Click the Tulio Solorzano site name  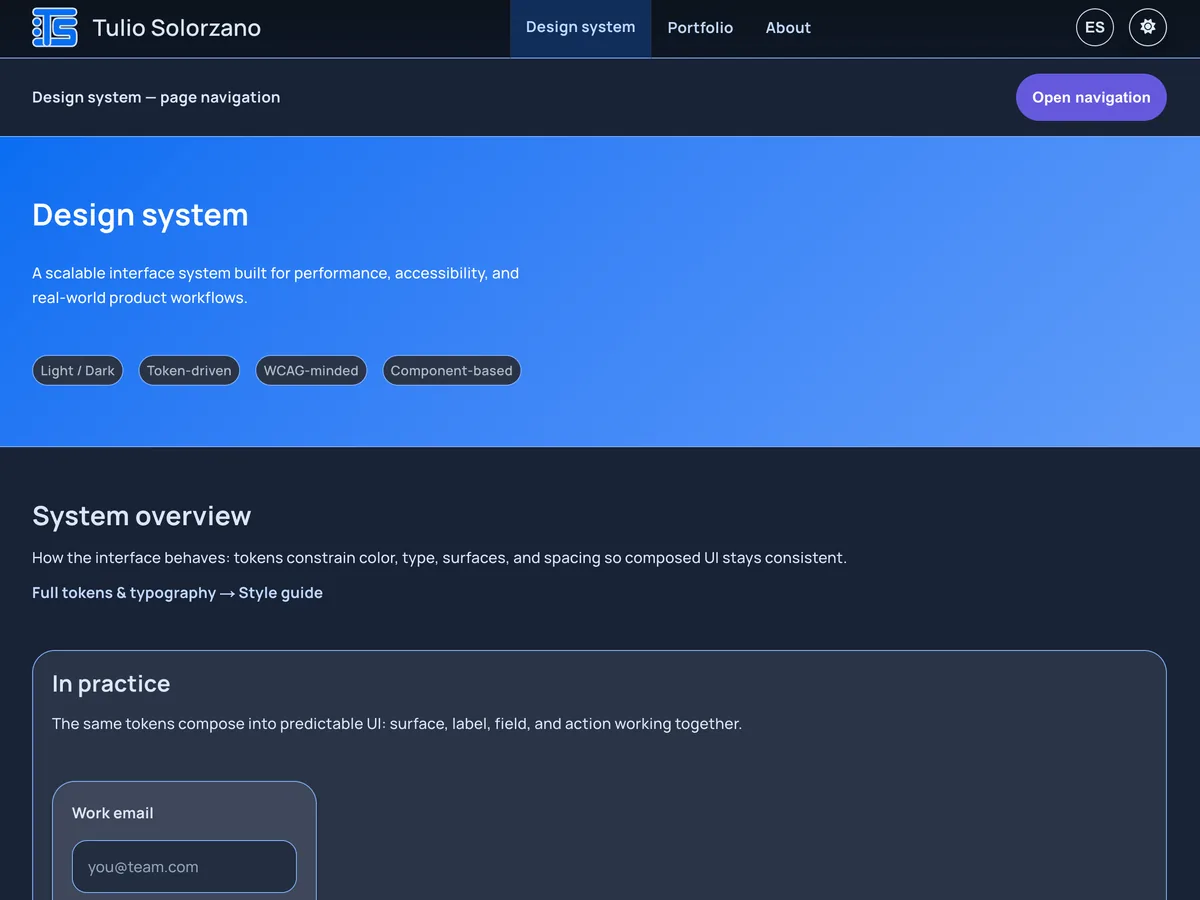(177, 27)
